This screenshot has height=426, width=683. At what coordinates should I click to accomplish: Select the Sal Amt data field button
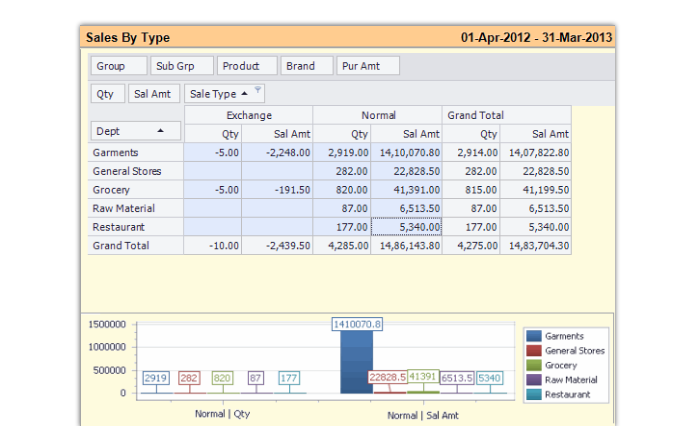154,94
